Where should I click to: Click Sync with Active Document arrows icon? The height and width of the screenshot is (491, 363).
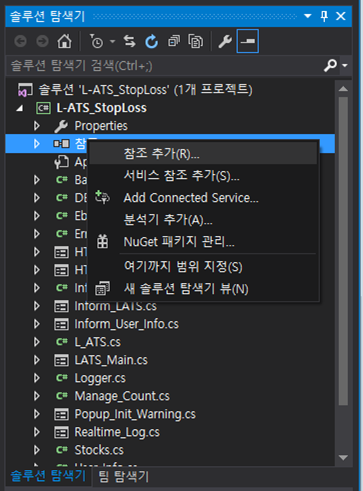pos(129,41)
